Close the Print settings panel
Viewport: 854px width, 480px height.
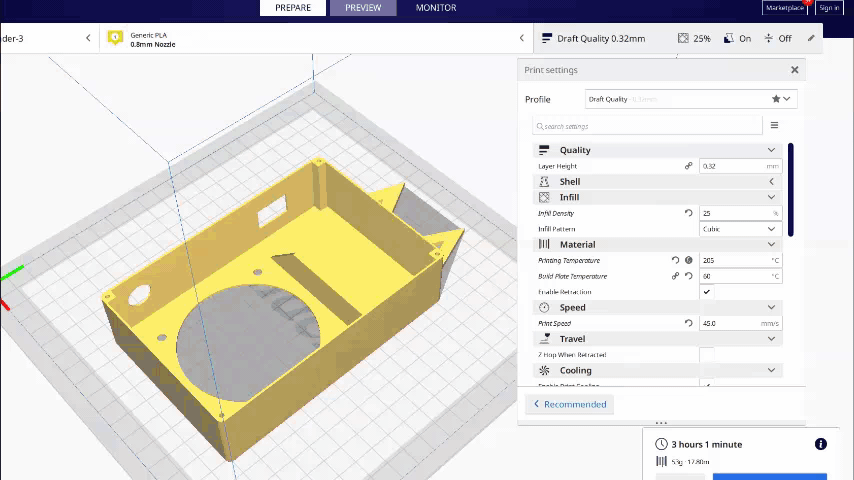pyautogui.click(x=795, y=70)
